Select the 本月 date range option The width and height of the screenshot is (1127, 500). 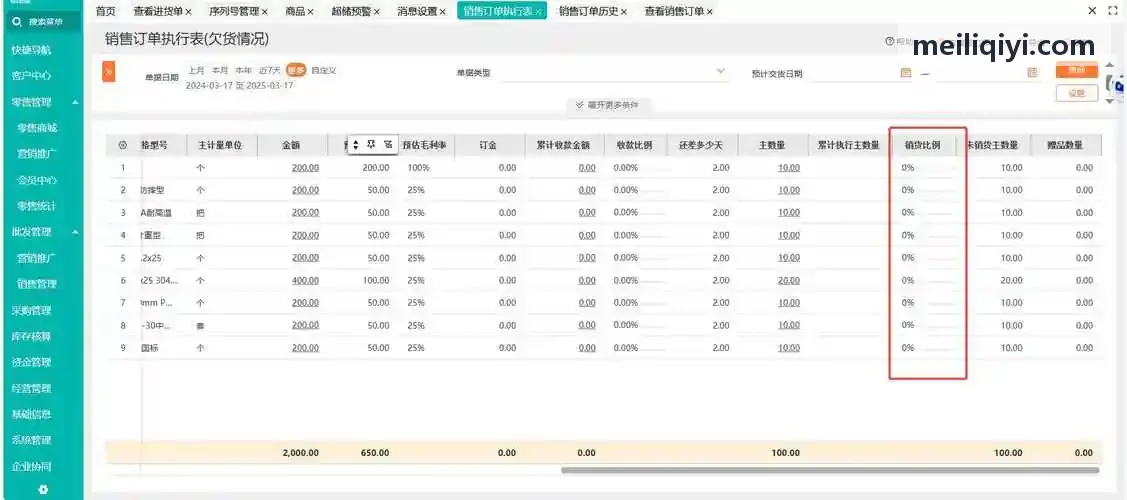[x=219, y=70]
